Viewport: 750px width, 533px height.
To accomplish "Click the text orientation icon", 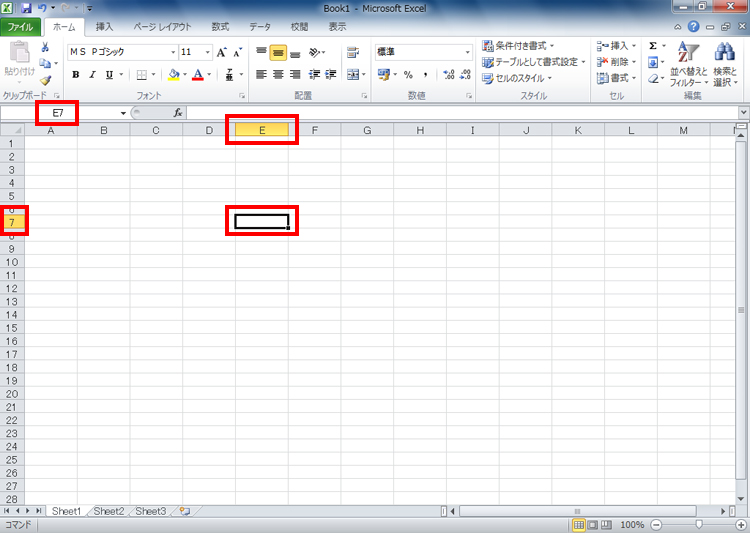I will click(316, 52).
